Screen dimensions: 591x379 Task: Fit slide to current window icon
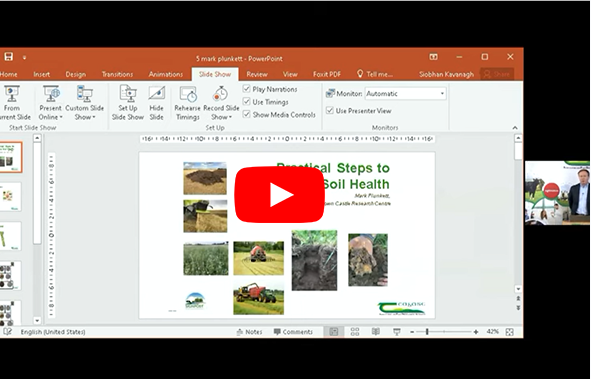(x=510, y=332)
